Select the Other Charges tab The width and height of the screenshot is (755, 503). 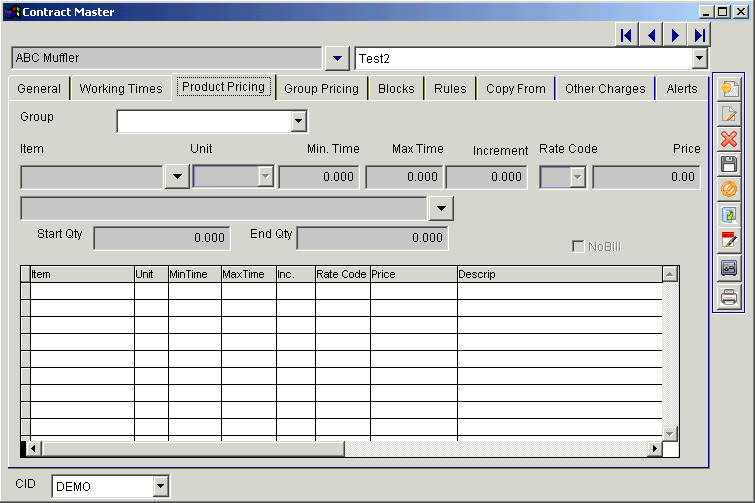click(x=605, y=88)
